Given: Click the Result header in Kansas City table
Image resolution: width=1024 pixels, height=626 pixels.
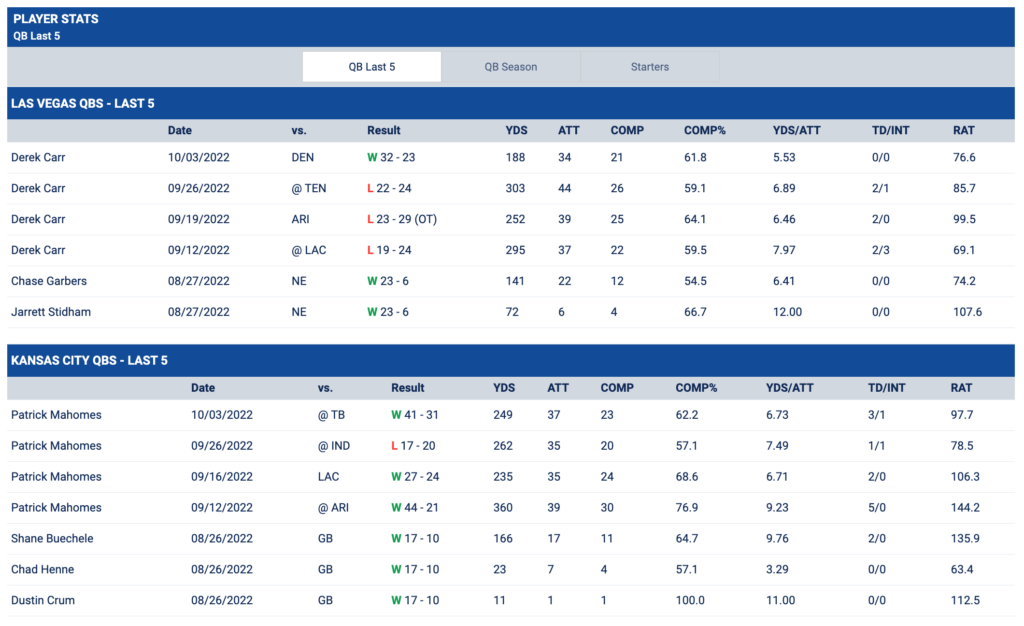Looking at the screenshot, I should click(408, 388).
